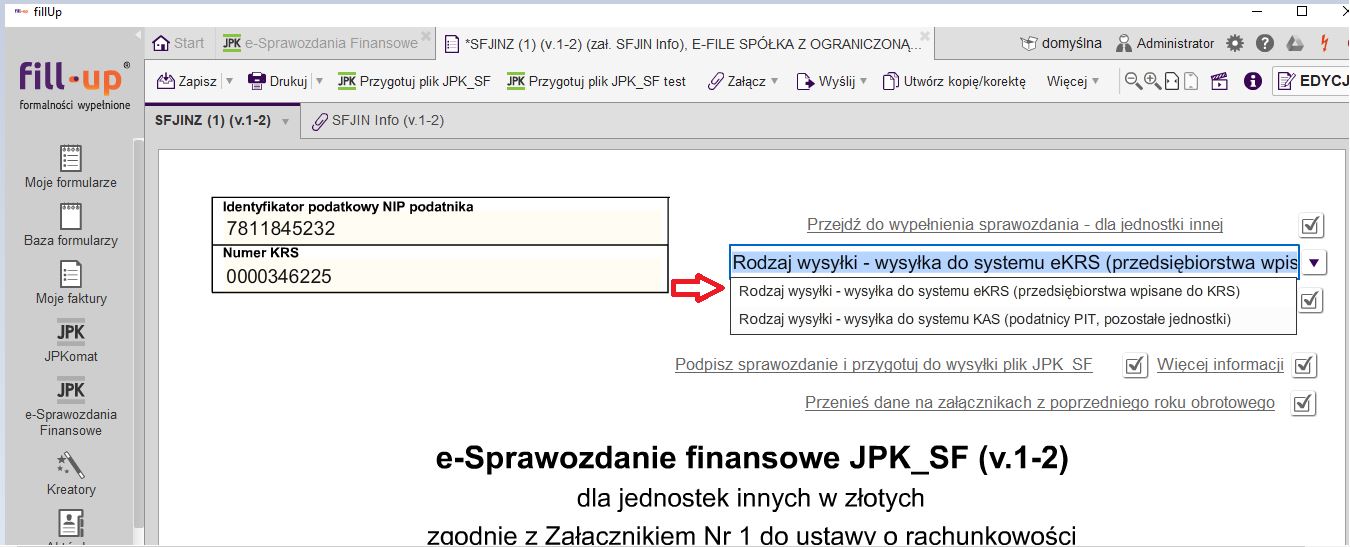Click Przygotuj plik JPK_SF
1350x547 pixels.
[x=414, y=81]
